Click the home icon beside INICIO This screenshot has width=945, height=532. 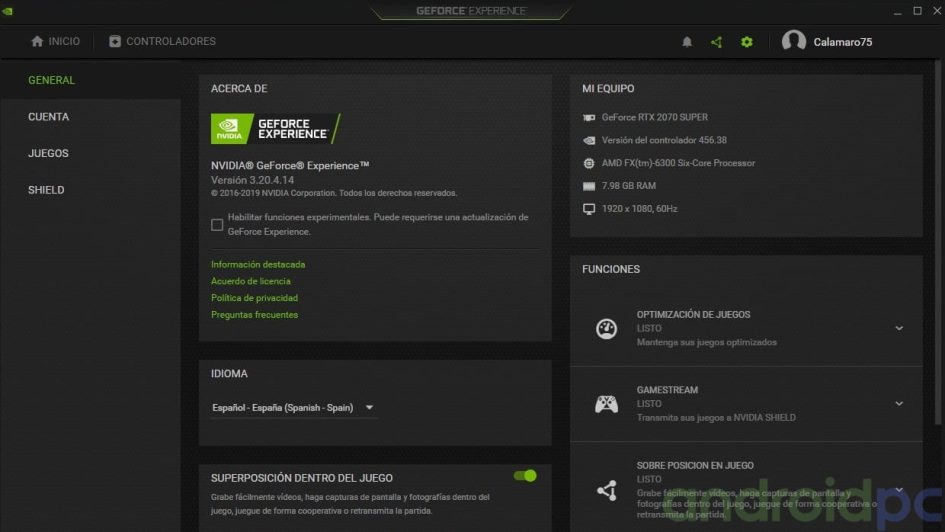pyautogui.click(x=37, y=41)
